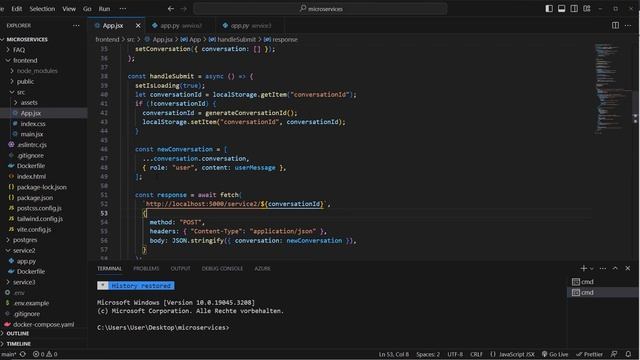
Task: Toggle secondary sidebar layout icon
Action: pyautogui.click(x=574, y=9)
